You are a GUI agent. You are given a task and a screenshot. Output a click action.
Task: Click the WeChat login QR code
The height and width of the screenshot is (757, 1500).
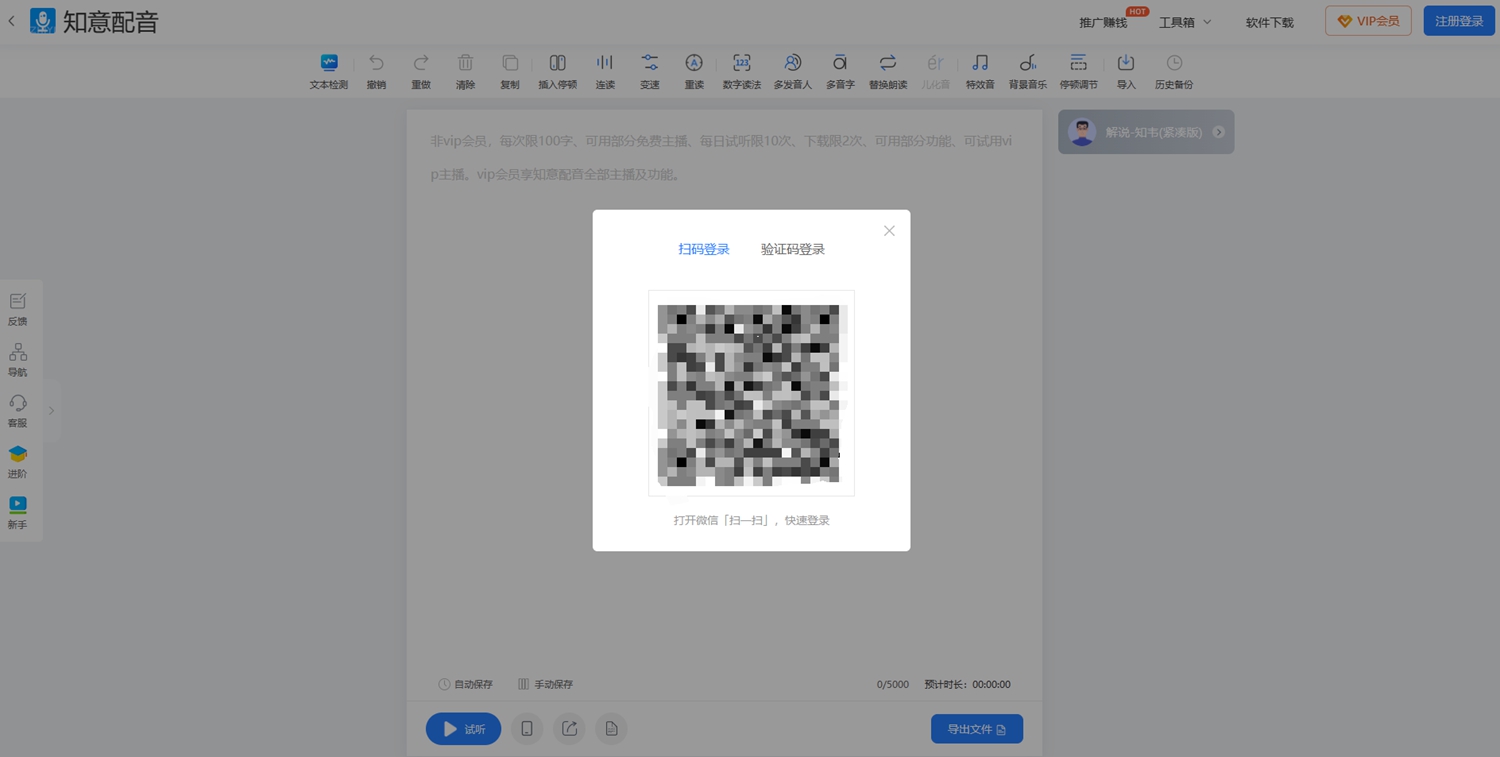(751, 393)
